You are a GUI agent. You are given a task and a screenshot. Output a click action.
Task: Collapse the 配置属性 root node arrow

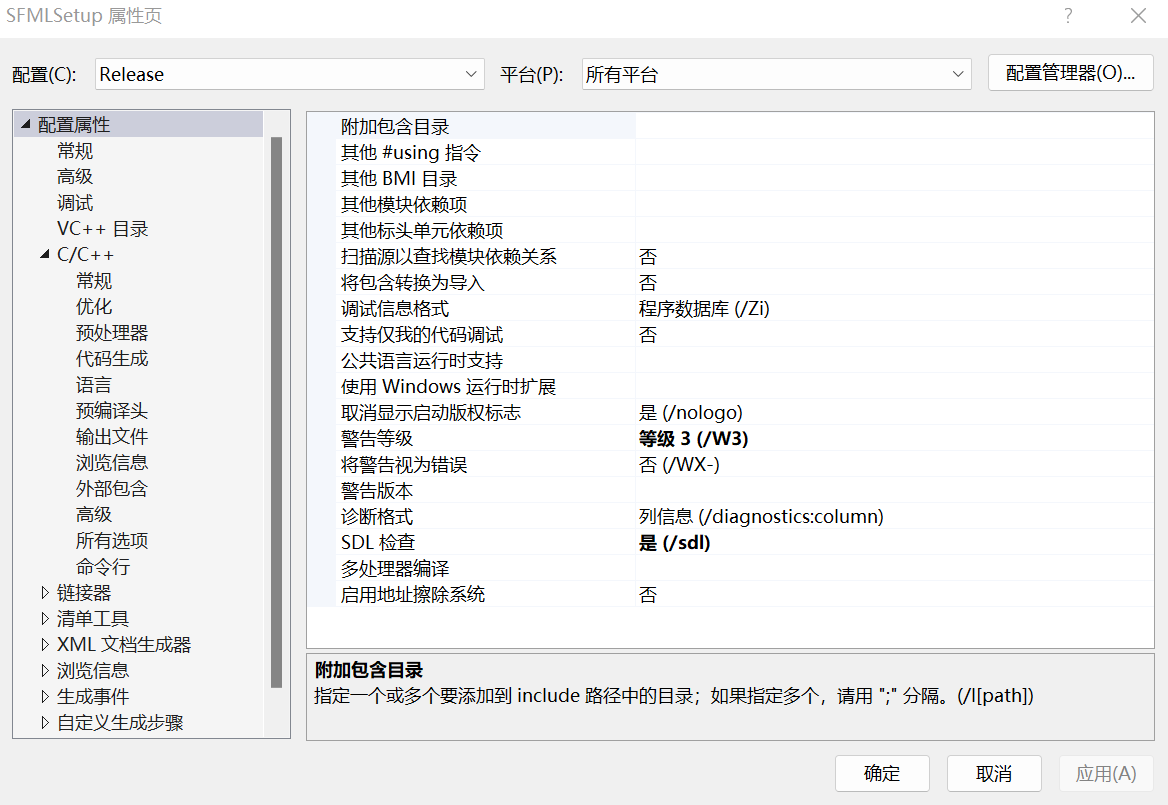[x=26, y=124]
